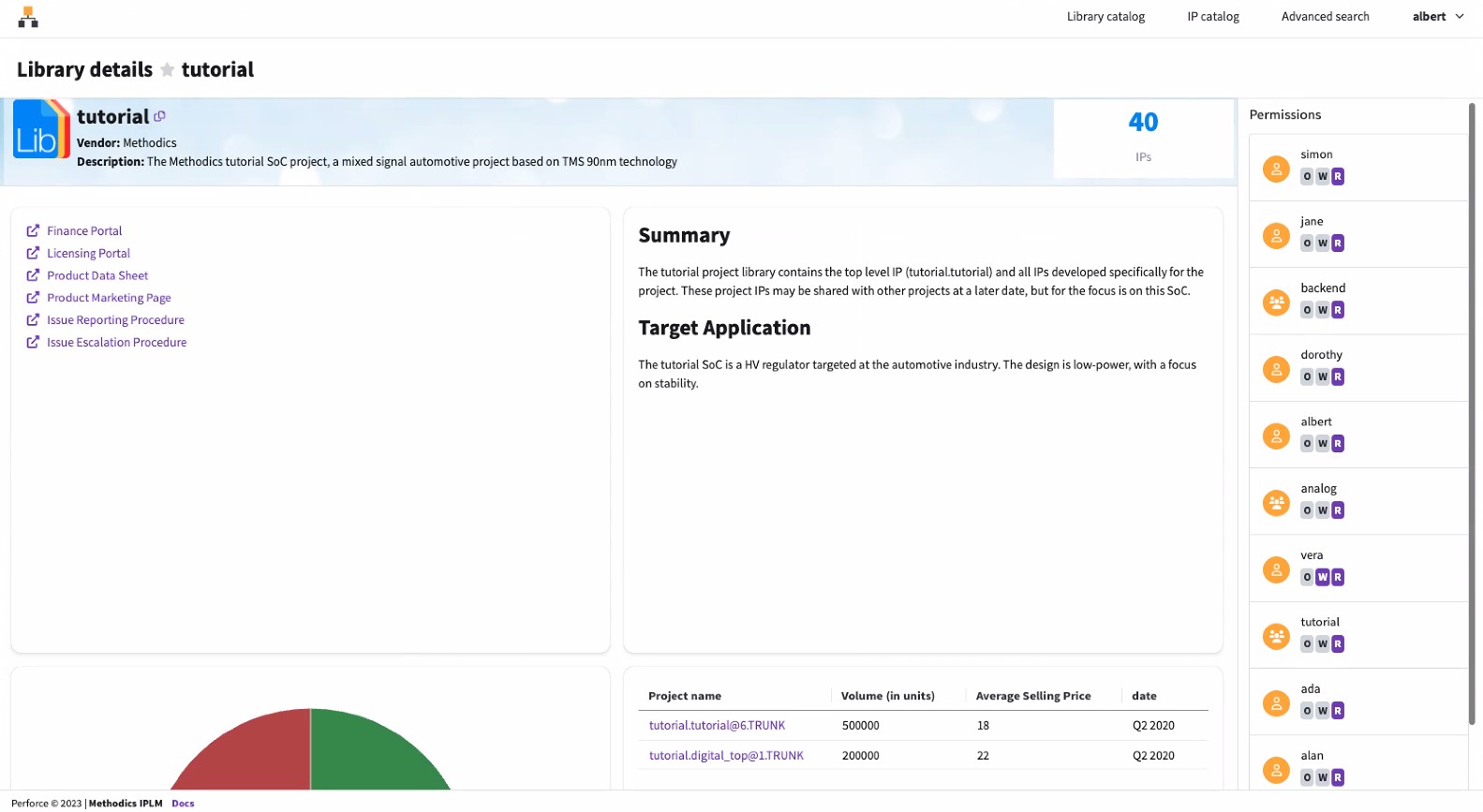Toggle the R permission badge for jane
This screenshot has width=1483, height=812.
click(1338, 244)
